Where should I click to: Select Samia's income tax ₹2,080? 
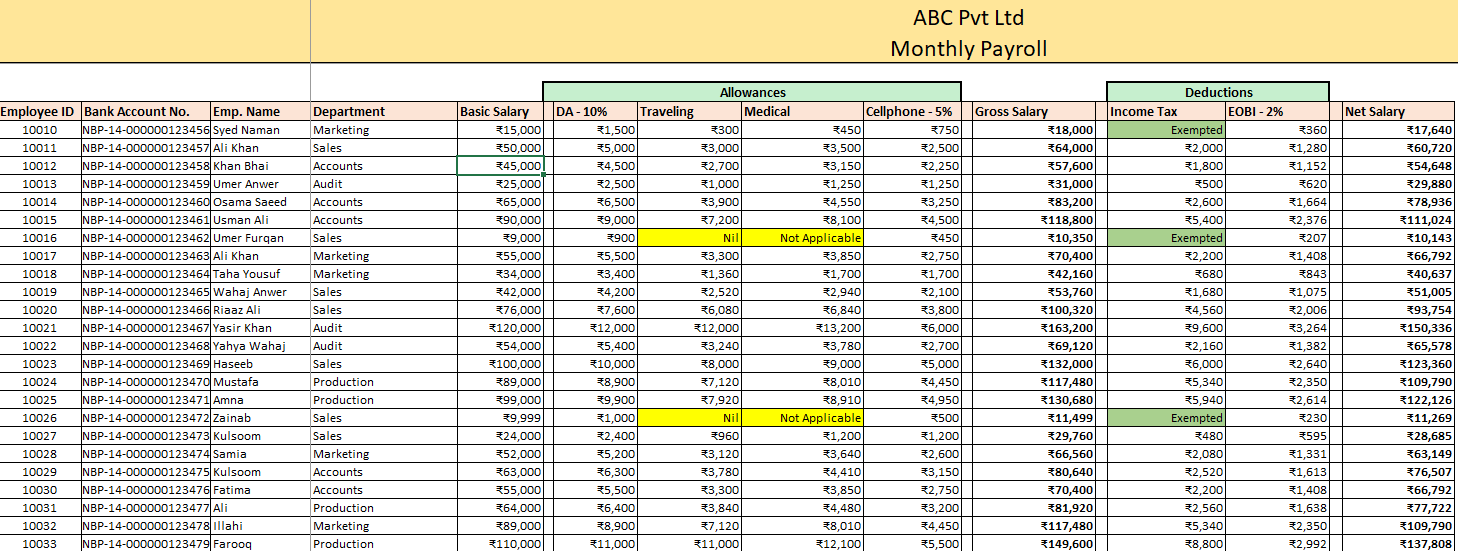pos(1166,454)
